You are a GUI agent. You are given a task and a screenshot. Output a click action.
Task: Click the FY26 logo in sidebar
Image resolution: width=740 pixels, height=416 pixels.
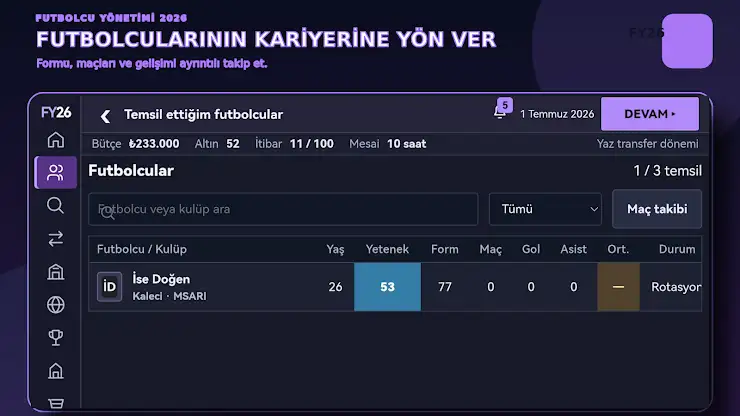(56, 112)
